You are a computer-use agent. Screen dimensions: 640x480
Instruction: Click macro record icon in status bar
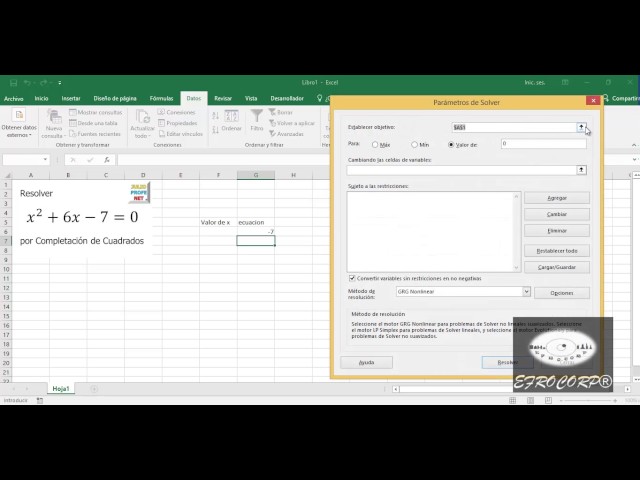point(40,400)
